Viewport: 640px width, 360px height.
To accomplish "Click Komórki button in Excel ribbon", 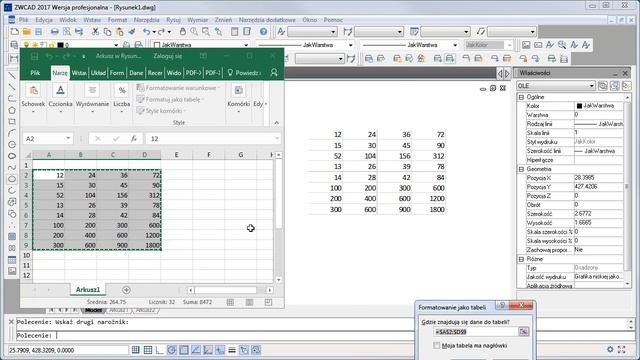I will [238, 99].
